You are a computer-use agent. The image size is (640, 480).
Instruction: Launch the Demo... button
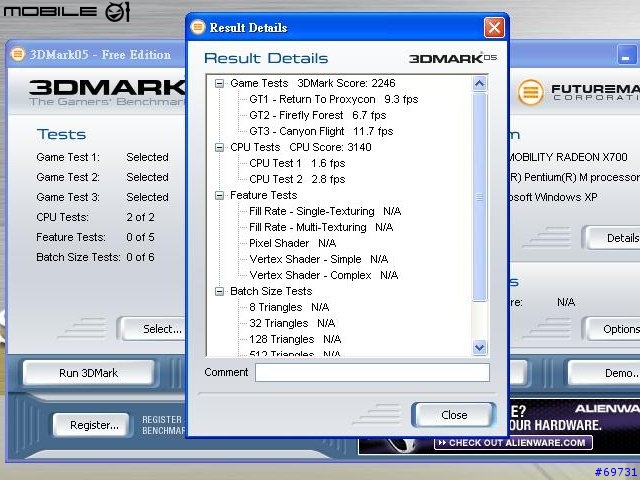605,373
